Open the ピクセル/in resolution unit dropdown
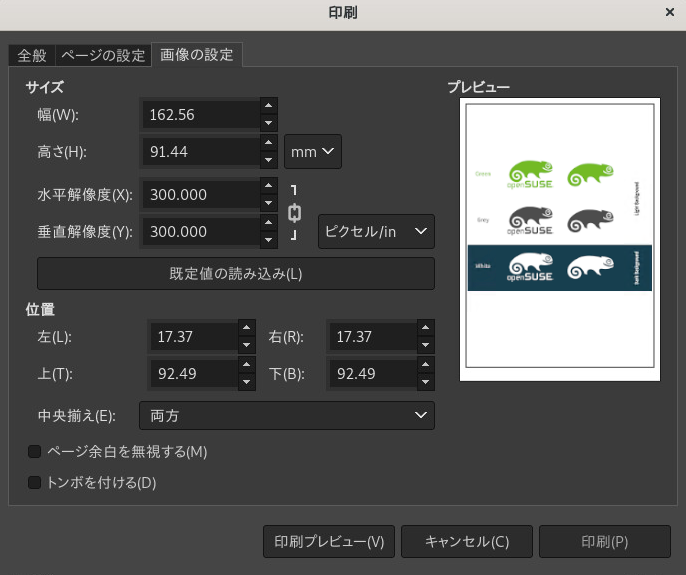The width and height of the screenshot is (686, 575). pyautogui.click(x=376, y=231)
